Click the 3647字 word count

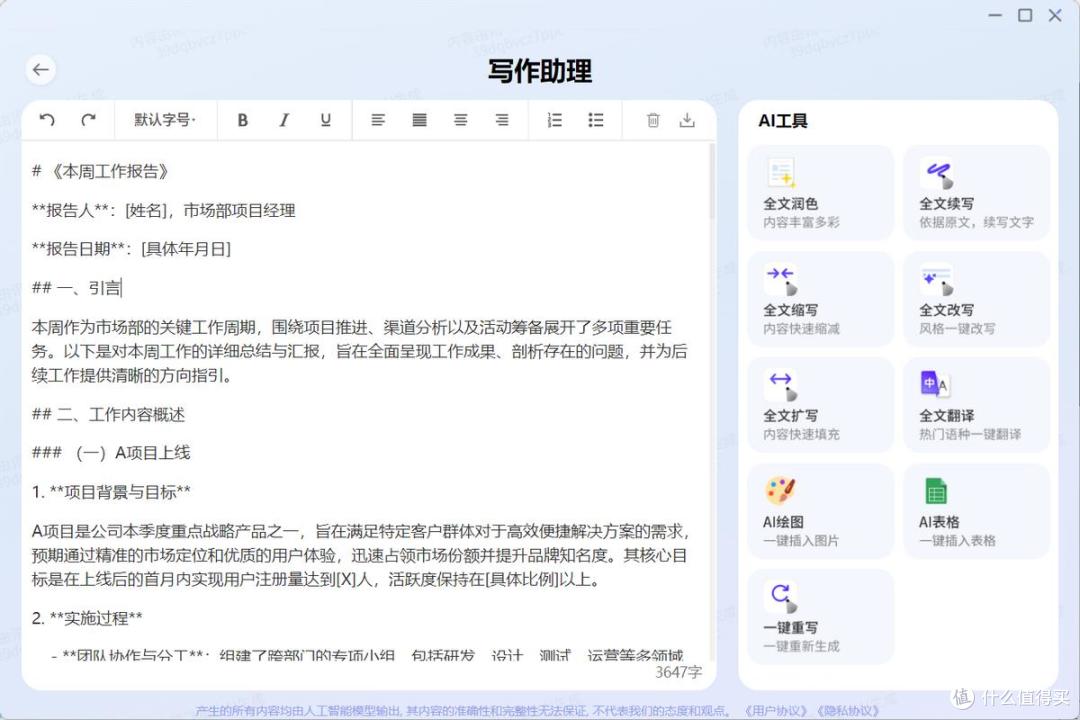678,672
